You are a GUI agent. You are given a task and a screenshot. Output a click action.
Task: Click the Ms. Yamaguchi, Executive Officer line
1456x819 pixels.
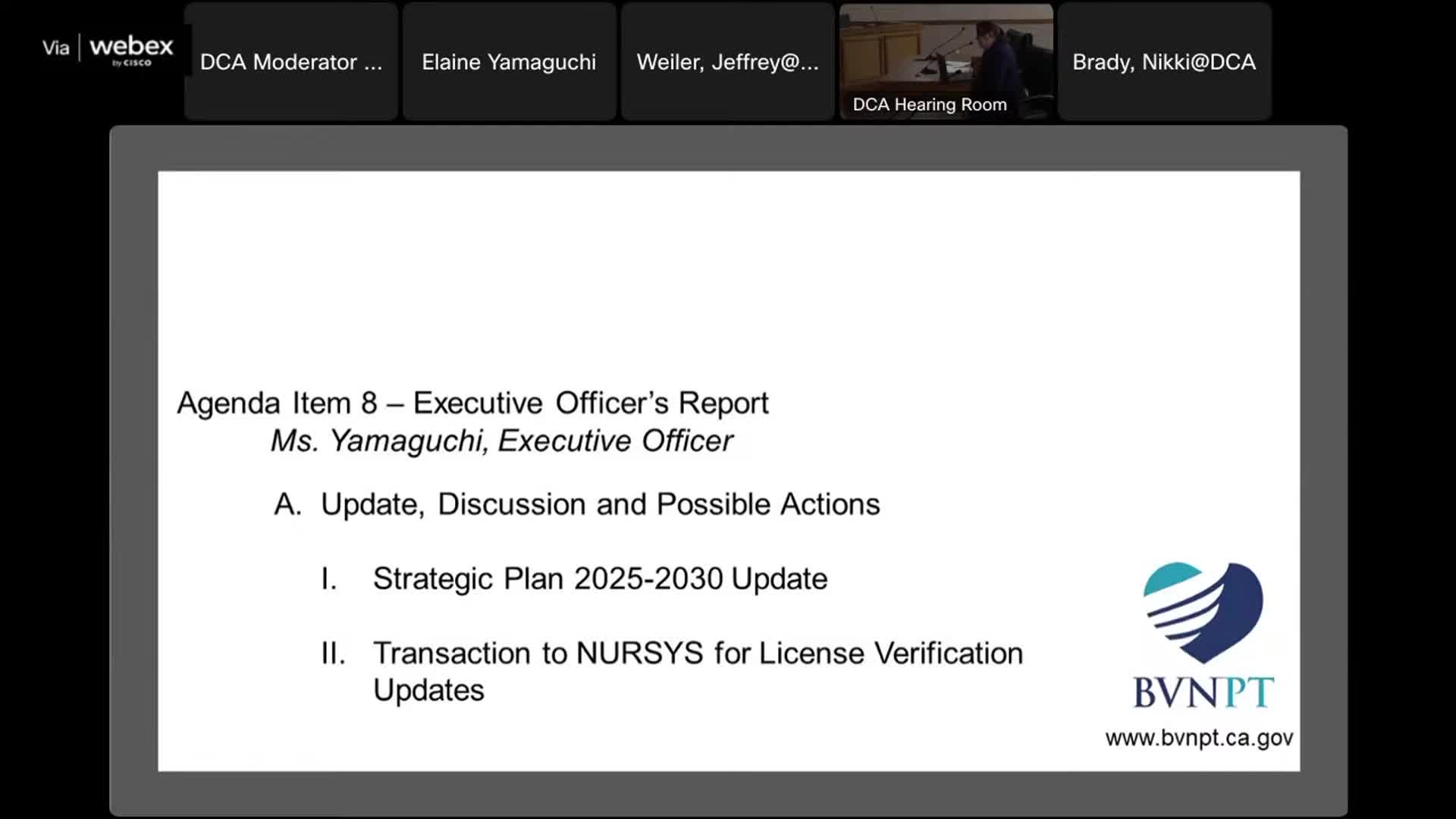[x=501, y=441]
